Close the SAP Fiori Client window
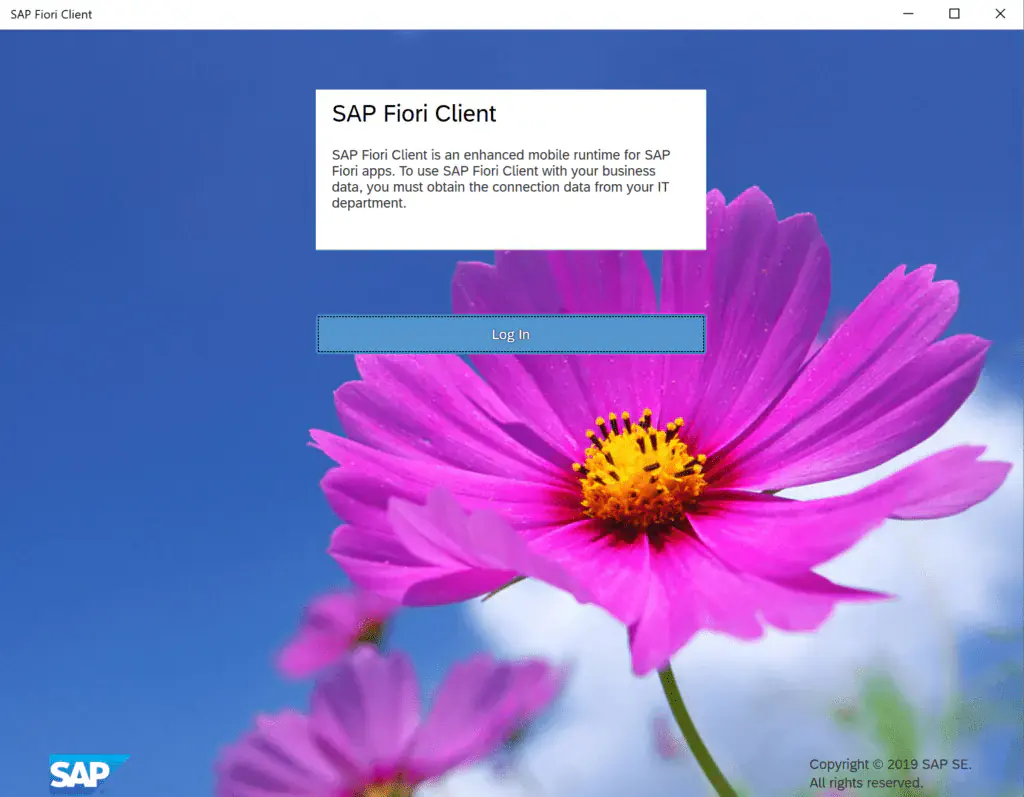The height and width of the screenshot is (797, 1024). click(1000, 14)
